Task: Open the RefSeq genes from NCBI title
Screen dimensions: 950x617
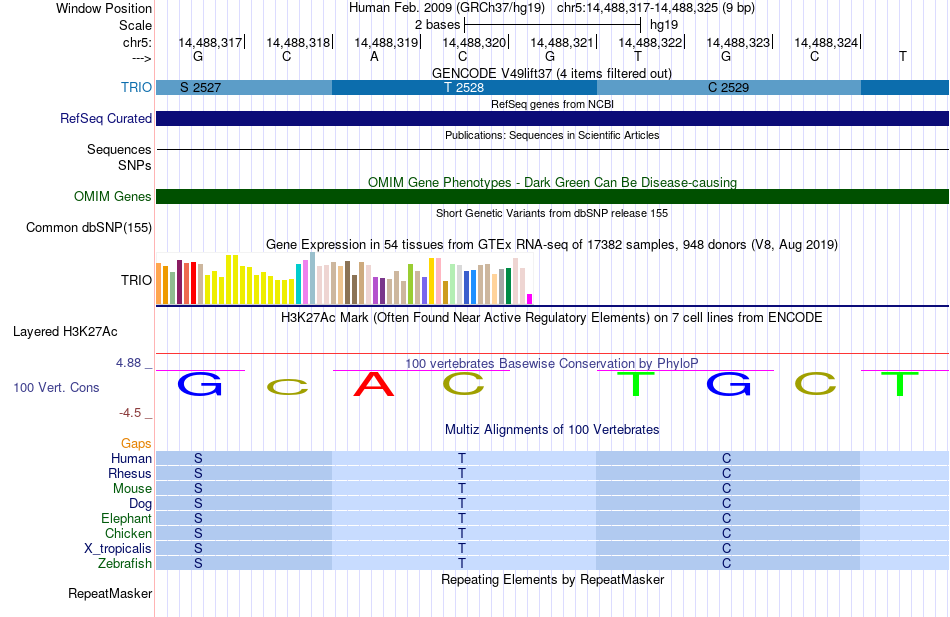Action: pyautogui.click(x=552, y=104)
